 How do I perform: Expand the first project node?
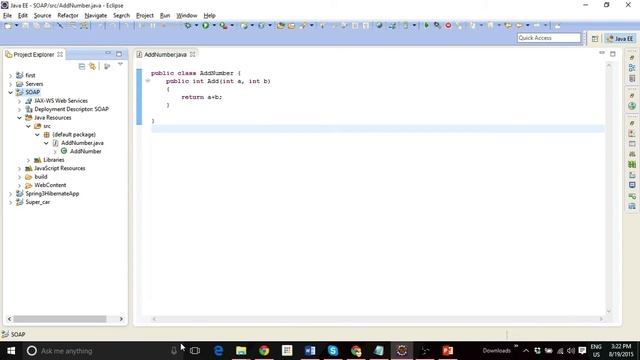coord(11,76)
